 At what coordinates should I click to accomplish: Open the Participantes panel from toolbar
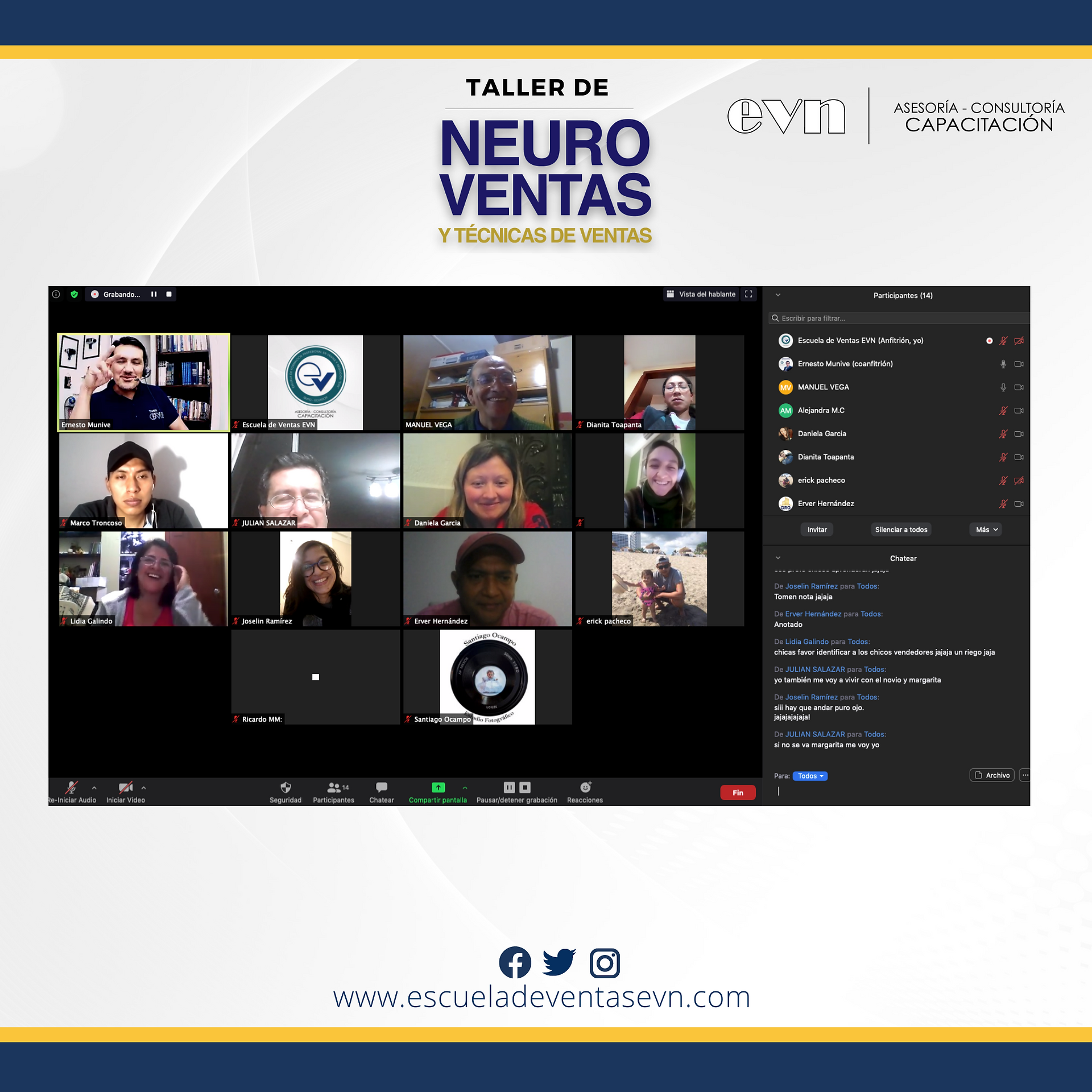[334, 787]
